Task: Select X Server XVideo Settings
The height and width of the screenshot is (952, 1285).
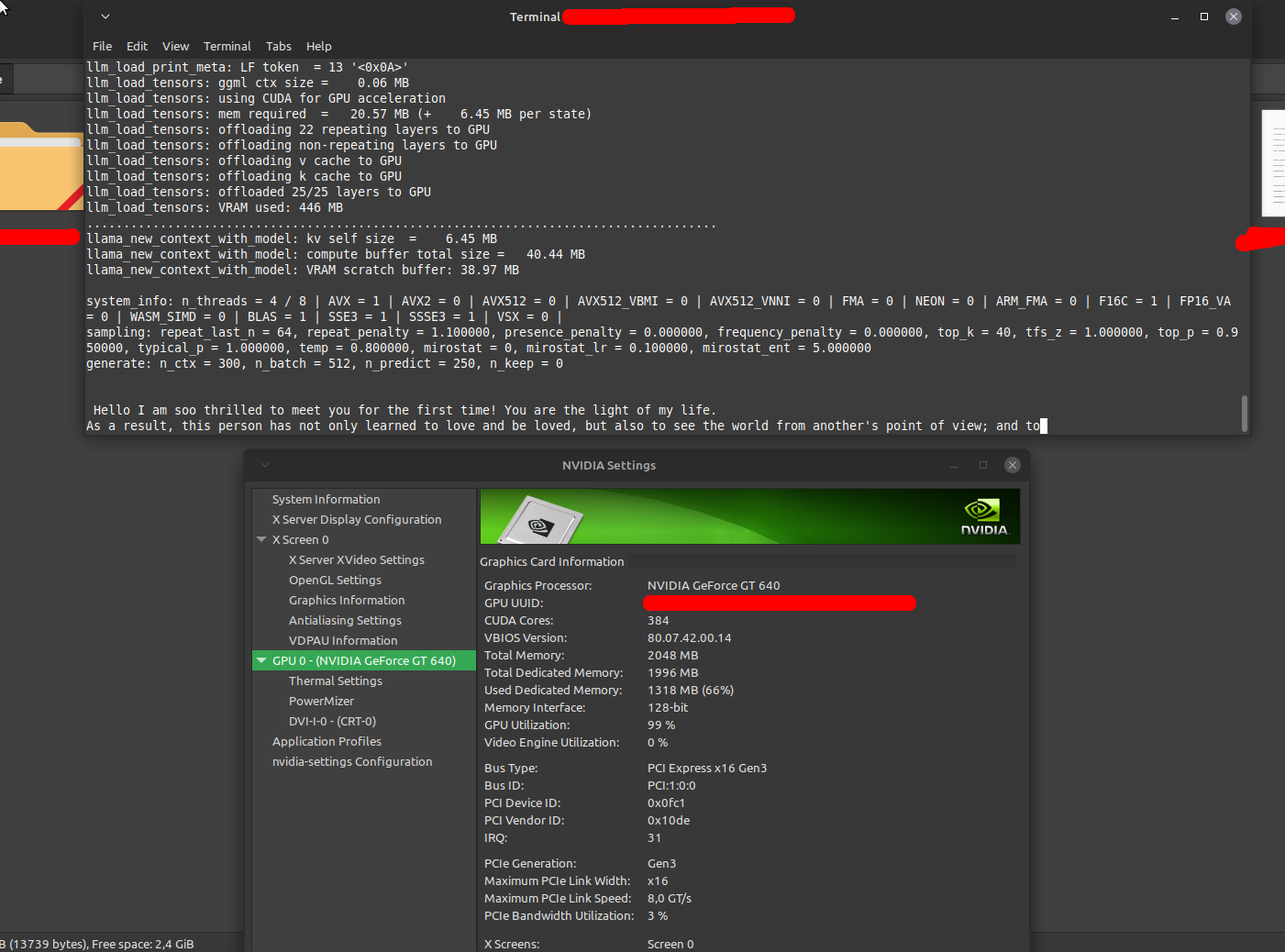Action: pyautogui.click(x=357, y=559)
